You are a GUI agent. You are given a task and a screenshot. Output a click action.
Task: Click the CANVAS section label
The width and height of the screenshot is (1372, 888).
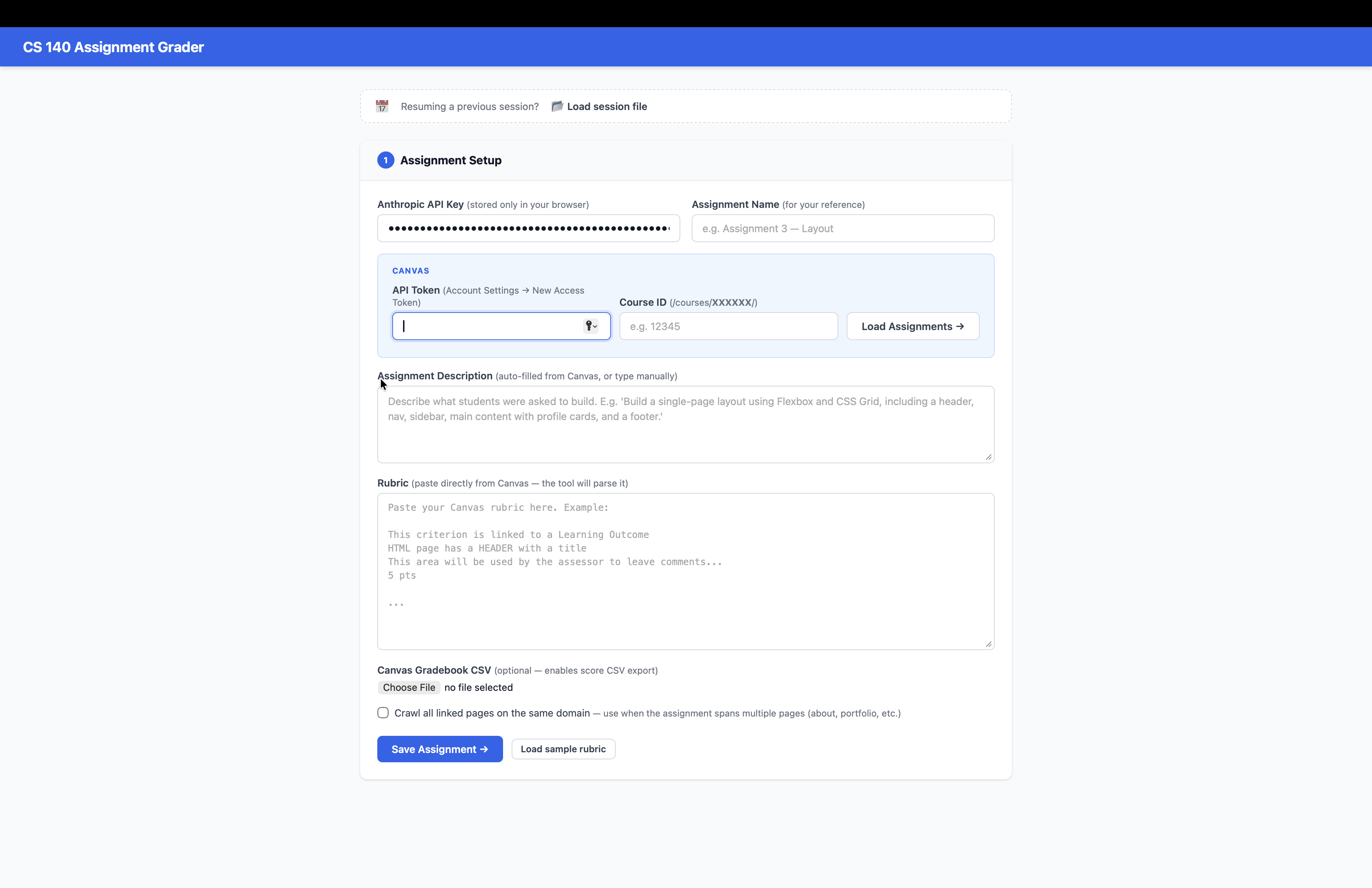411,271
